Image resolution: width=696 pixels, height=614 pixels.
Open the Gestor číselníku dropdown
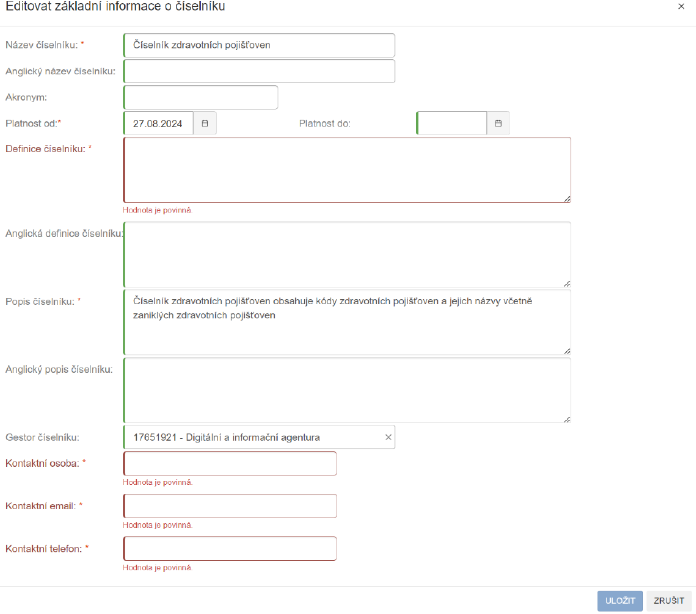[250, 437]
